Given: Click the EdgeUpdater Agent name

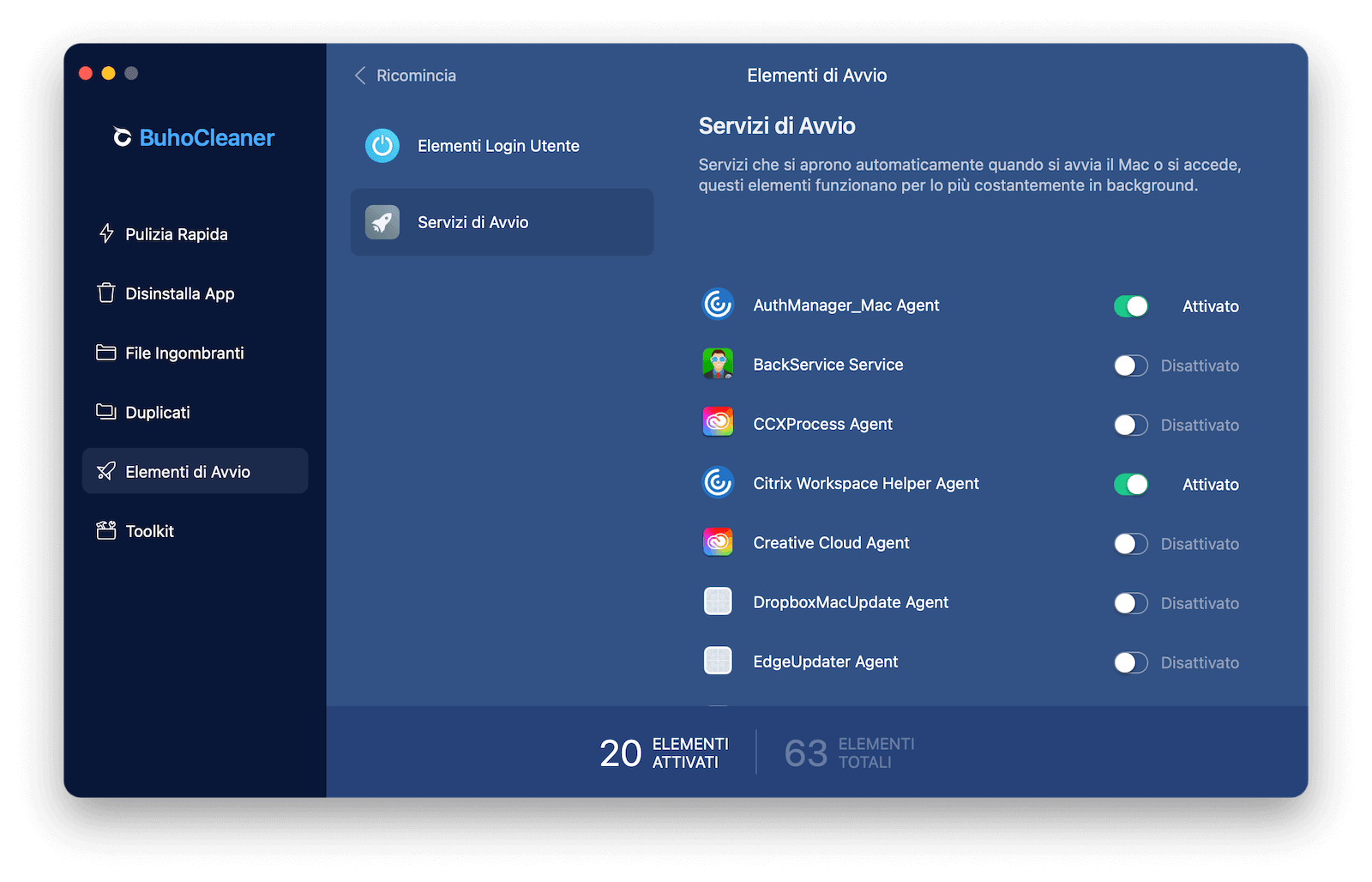Looking at the screenshot, I should coord(826,661).
